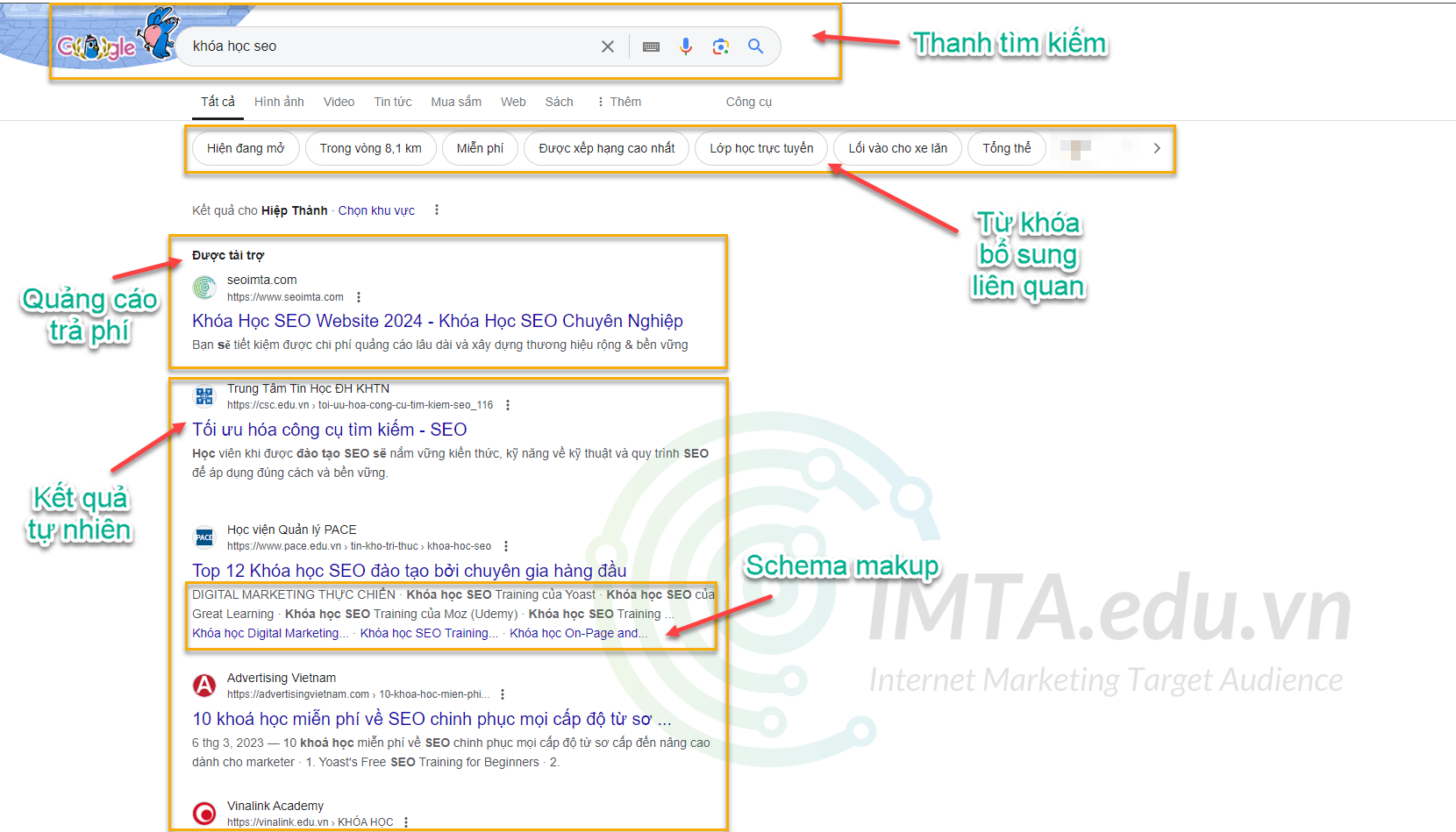
Task: Click the 'Advertising Vietnam' site name
Action: tap(282, 678)
